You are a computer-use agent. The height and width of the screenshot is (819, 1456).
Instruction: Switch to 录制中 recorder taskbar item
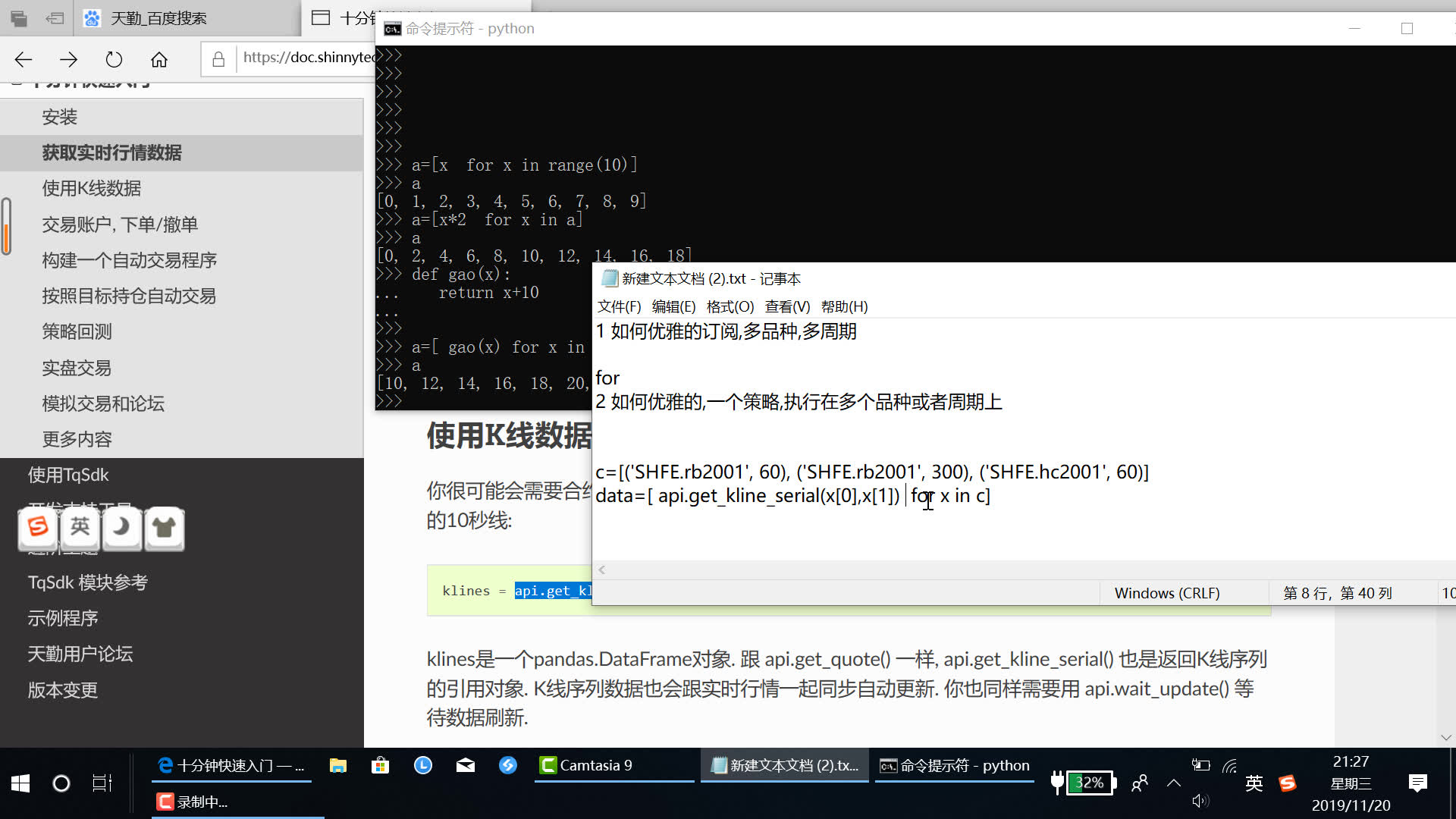pos(238,802)
